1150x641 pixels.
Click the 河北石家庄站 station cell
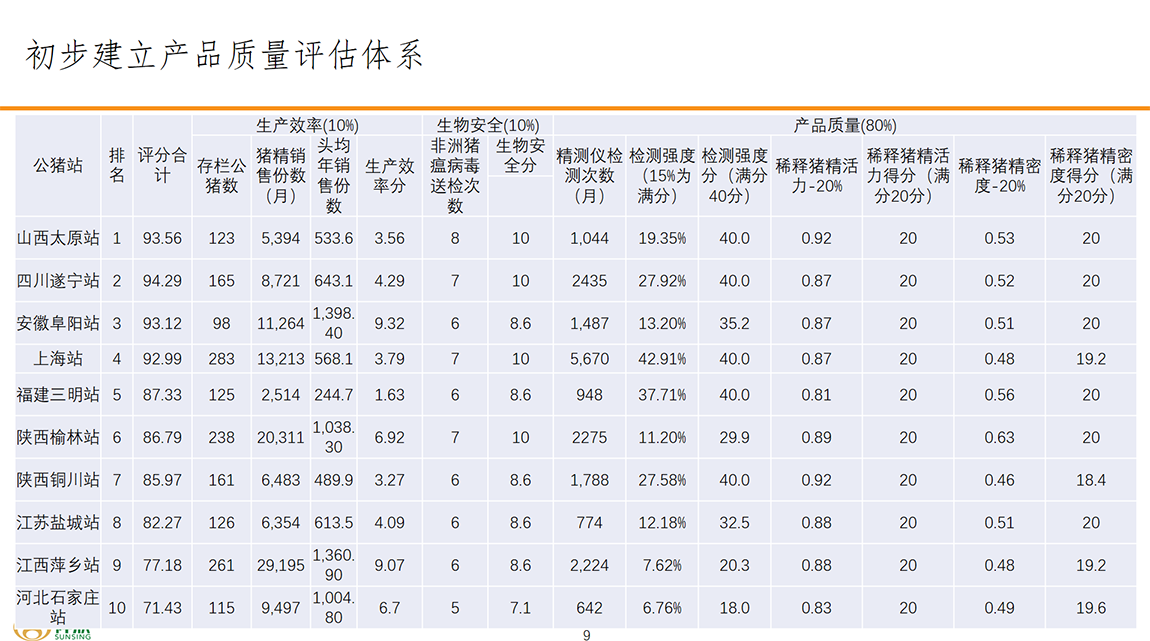58,608
